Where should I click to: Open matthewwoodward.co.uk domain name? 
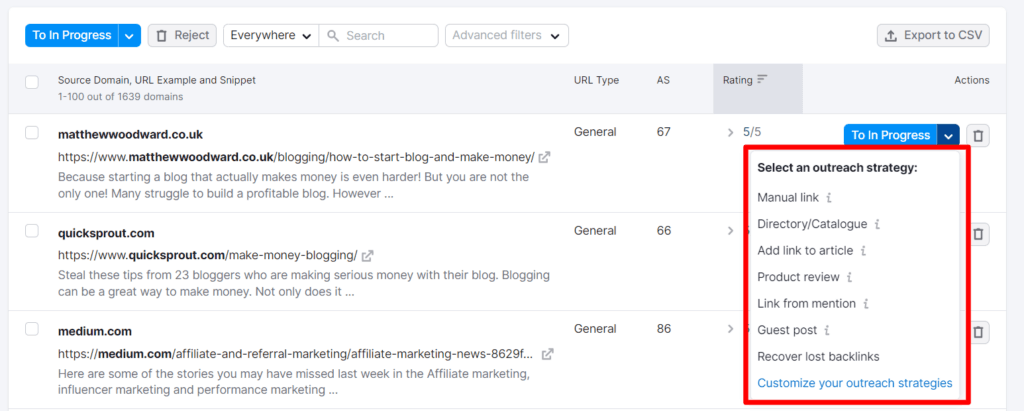coord(131,135)
